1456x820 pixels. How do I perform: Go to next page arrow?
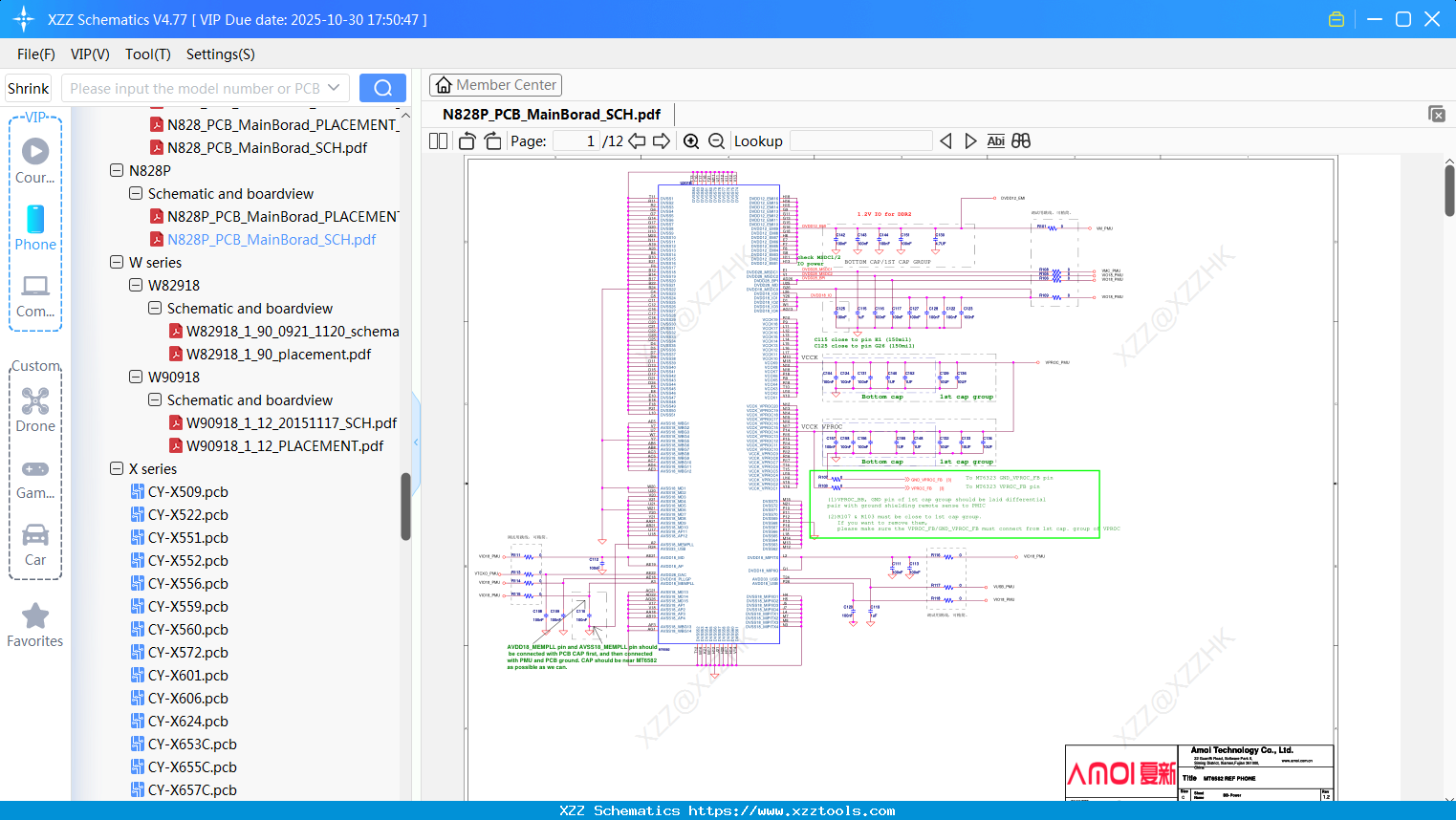(x=661, y=141)
